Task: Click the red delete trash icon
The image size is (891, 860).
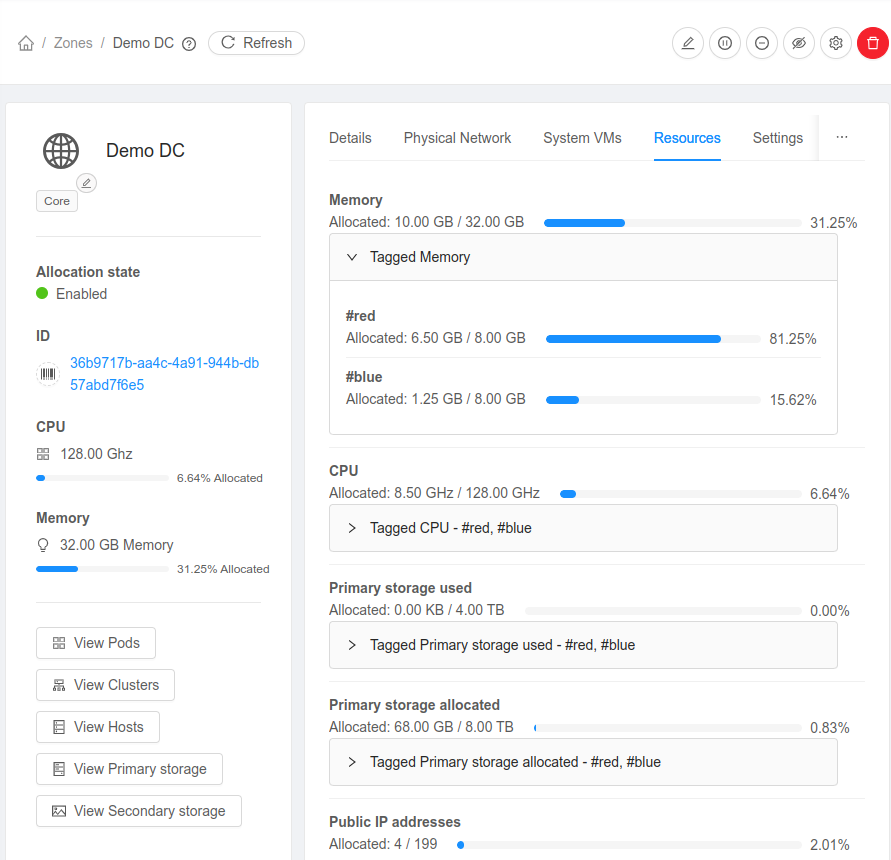Action: [x=873, y=43]
